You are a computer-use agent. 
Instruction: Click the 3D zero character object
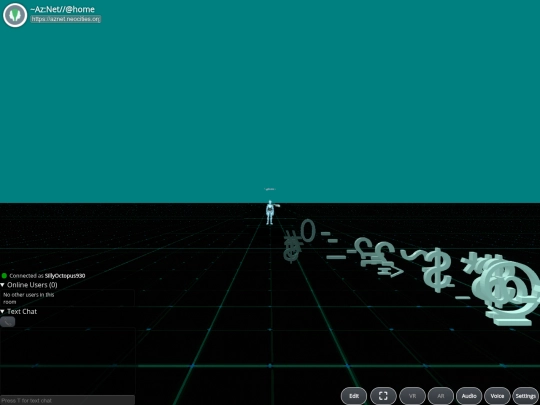[308, 230]
